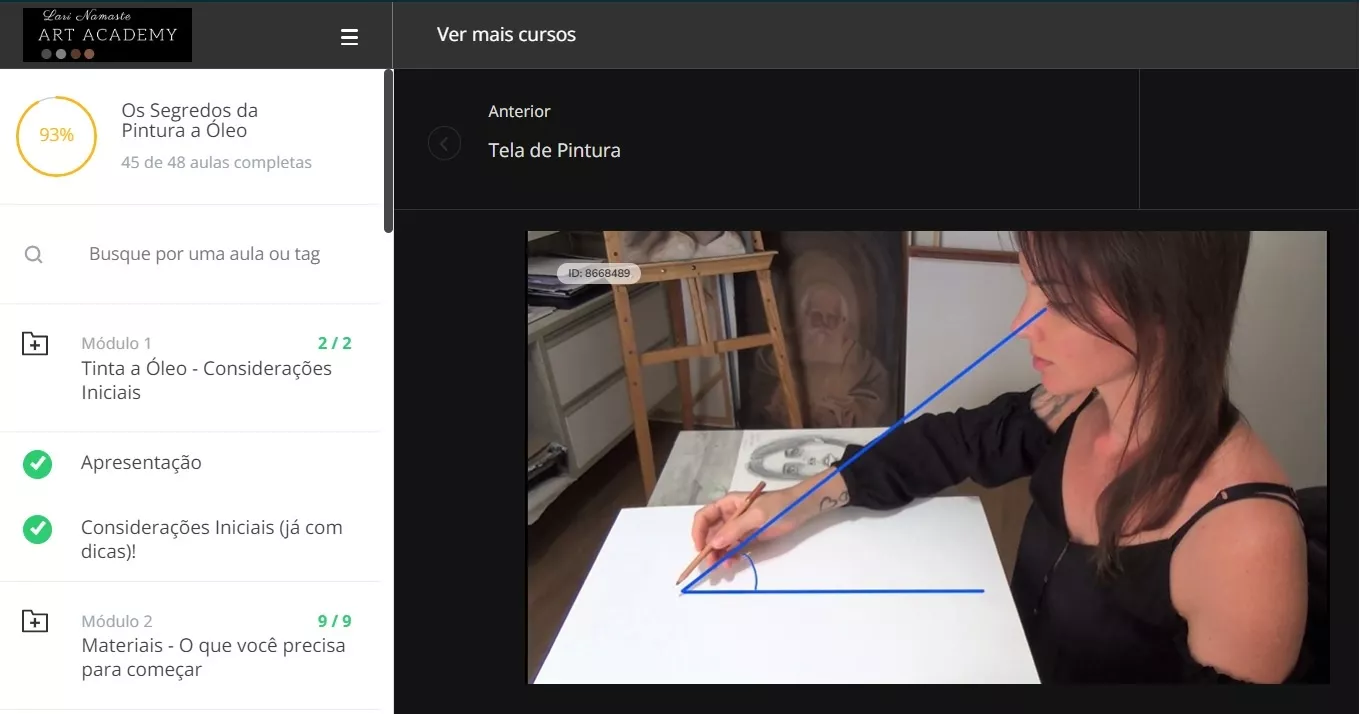The image size is (1360, 714).
Task: Toggle Considerações Iniciais completion checkmark
Action: click(x=37, y=529)
